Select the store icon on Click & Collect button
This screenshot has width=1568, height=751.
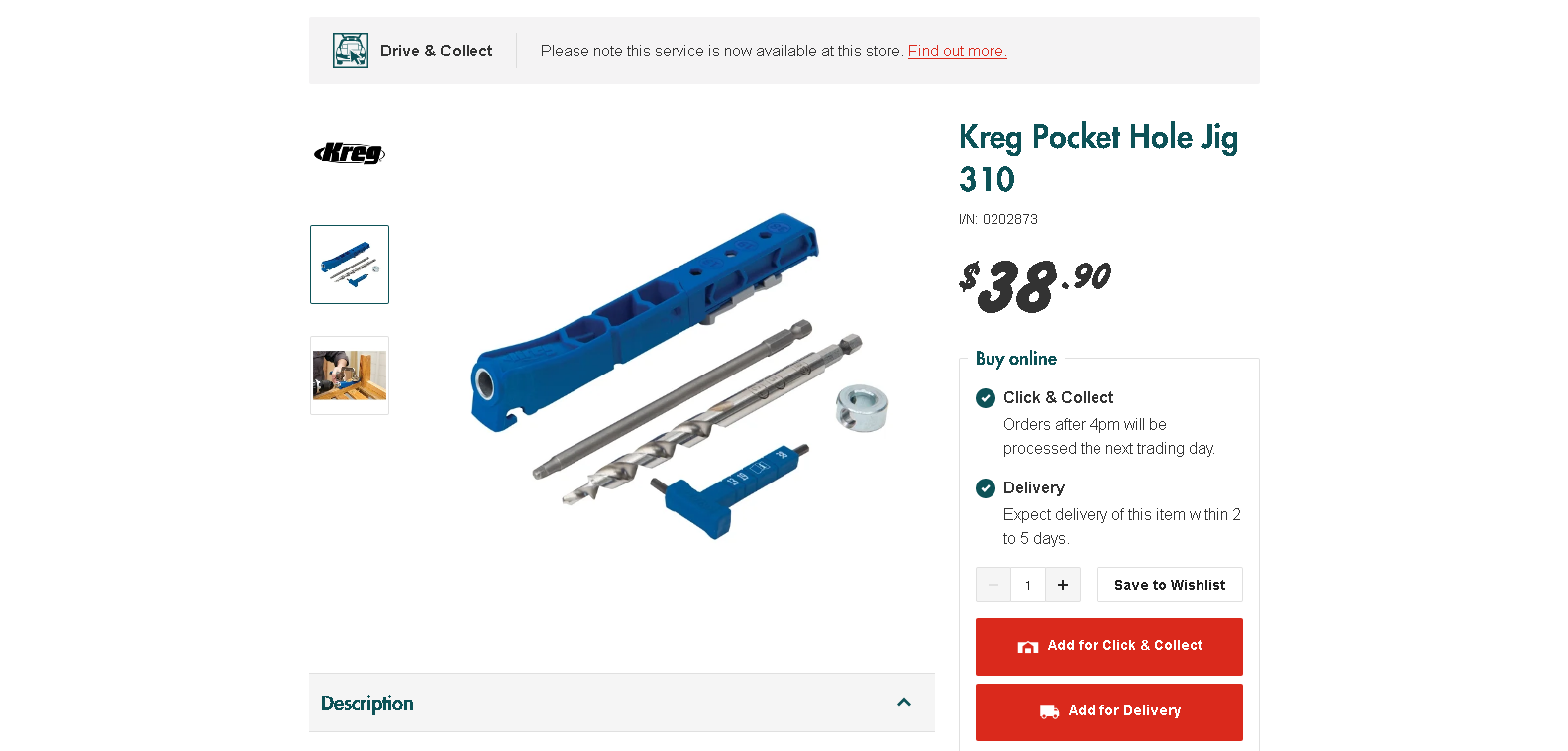(x=1028, y=646)
